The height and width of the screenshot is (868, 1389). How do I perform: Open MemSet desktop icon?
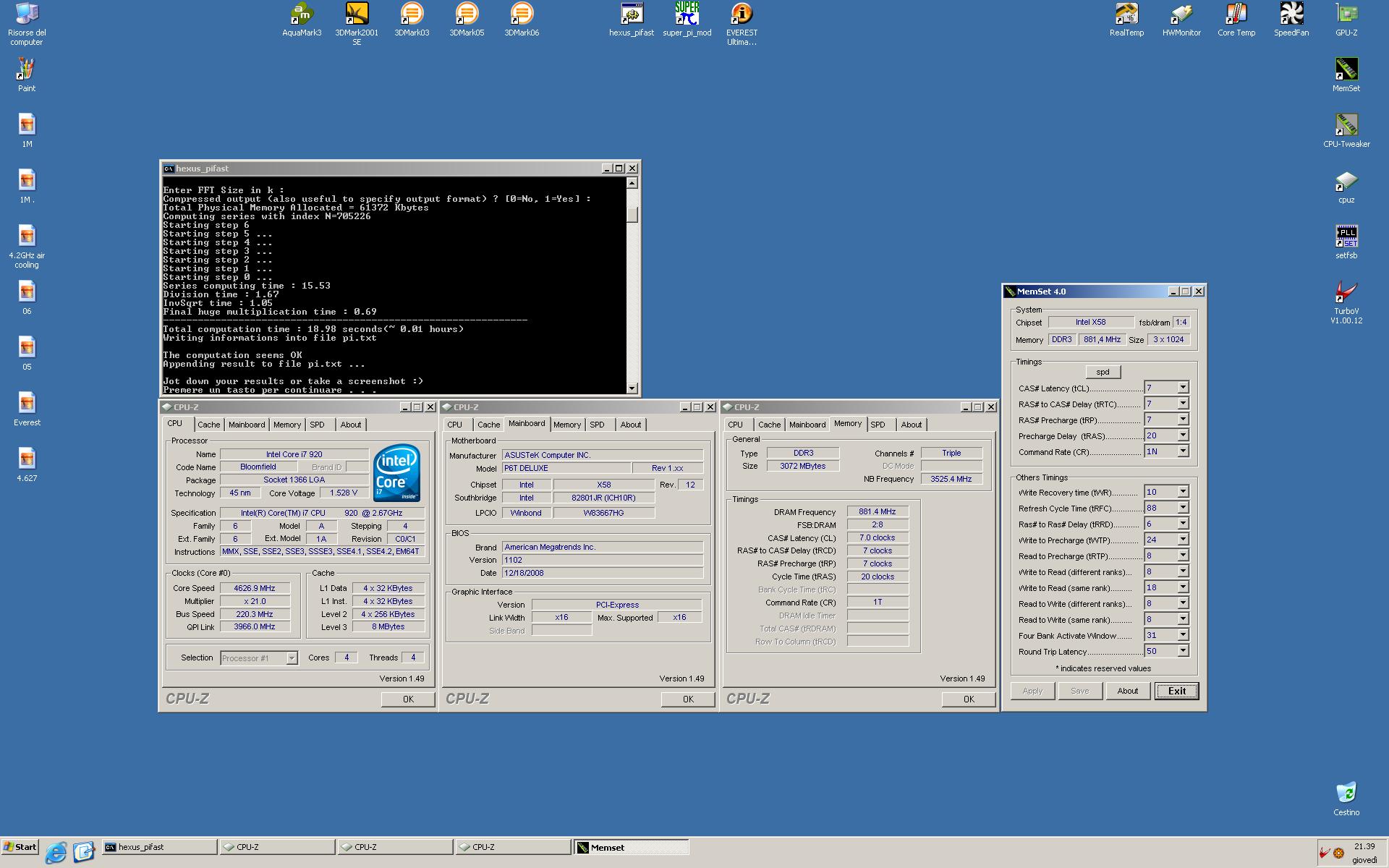coord(1346,75)
